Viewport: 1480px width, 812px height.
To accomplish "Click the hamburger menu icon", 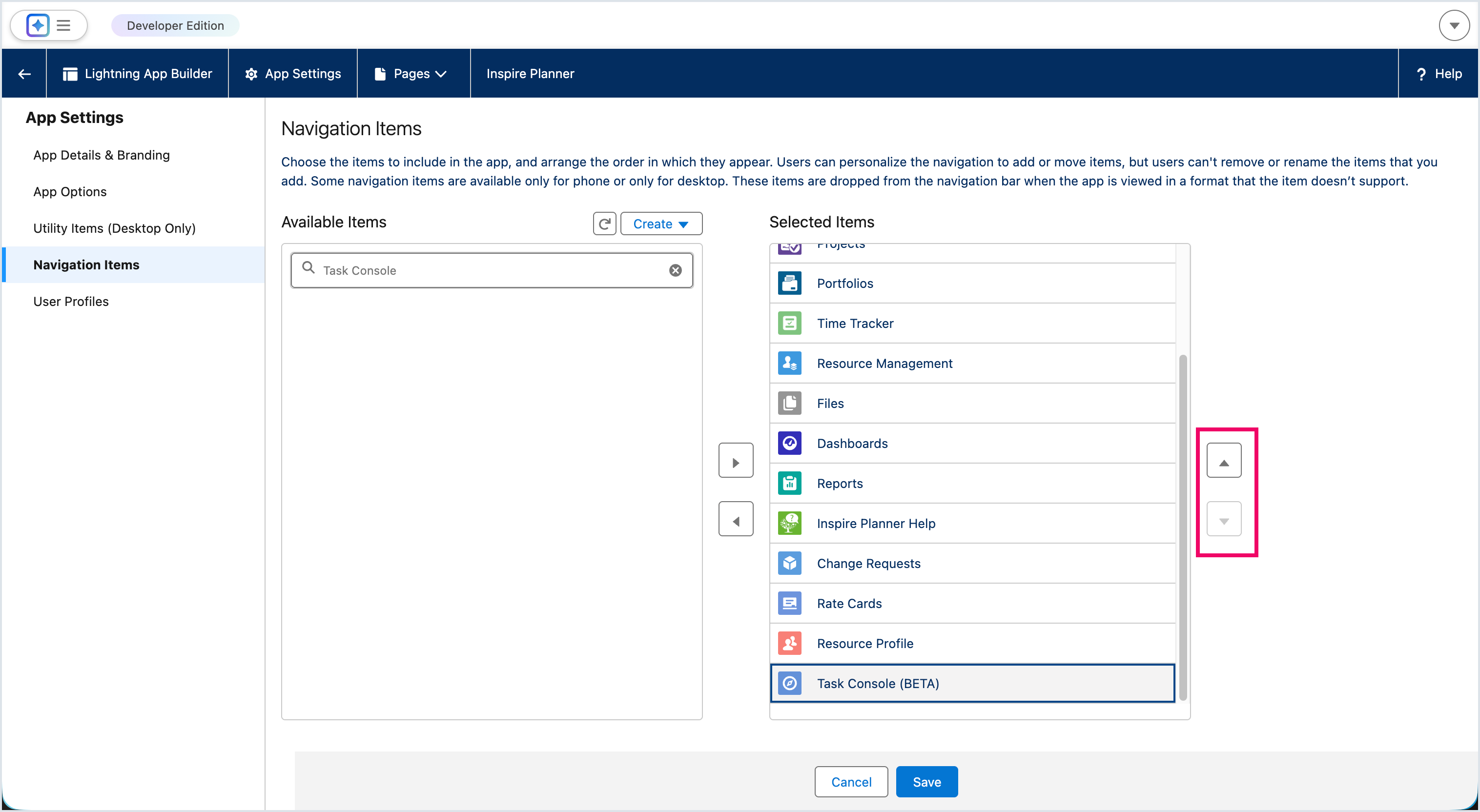I will click(x=63, y=25).
